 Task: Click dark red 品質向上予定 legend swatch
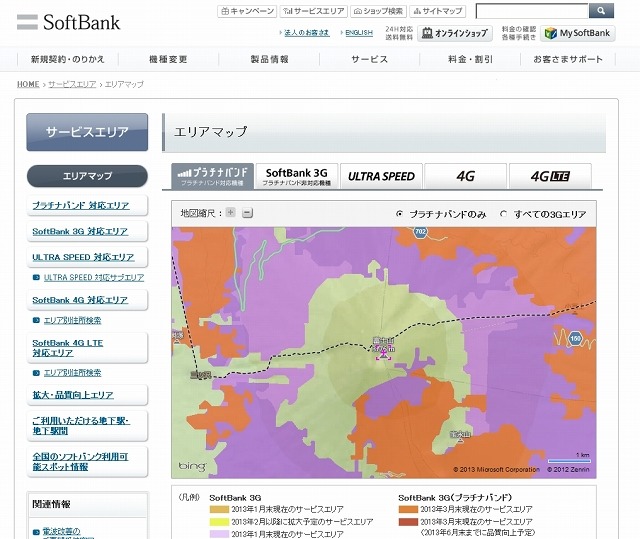pyautogui.click(x=408, y=522)
